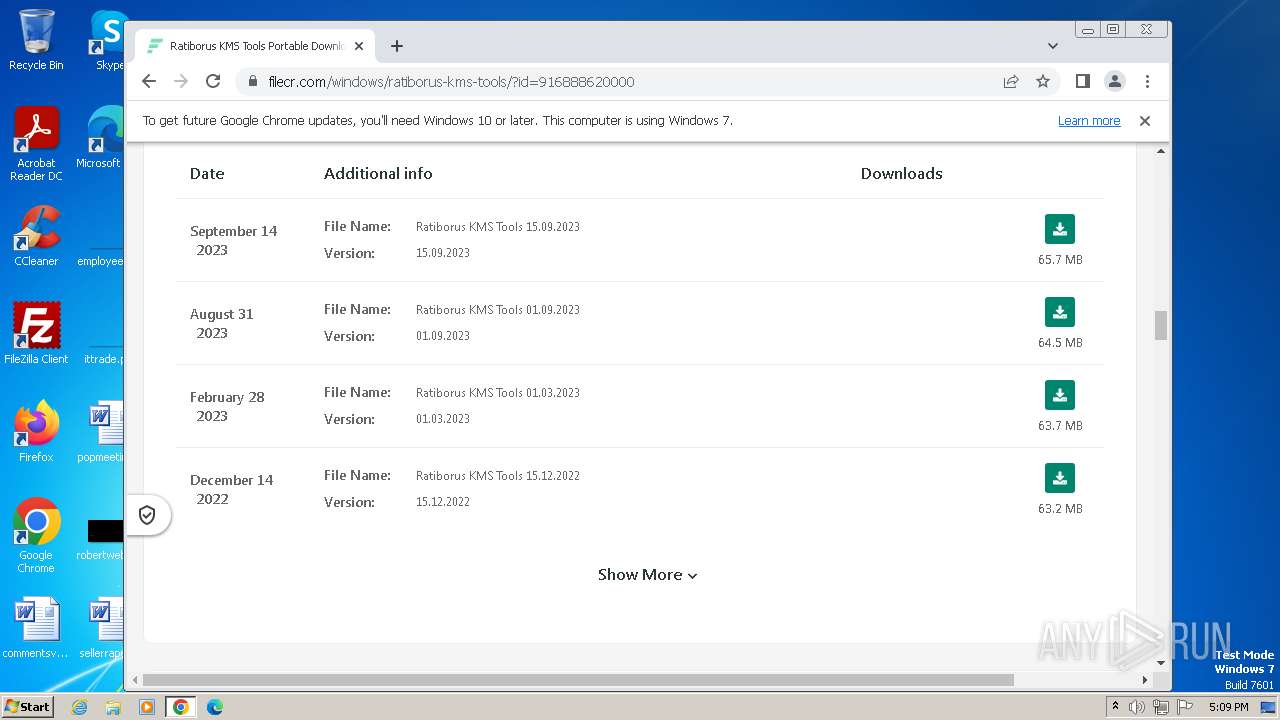Open Chrome three-dot menu

(x=1147, y=81)
